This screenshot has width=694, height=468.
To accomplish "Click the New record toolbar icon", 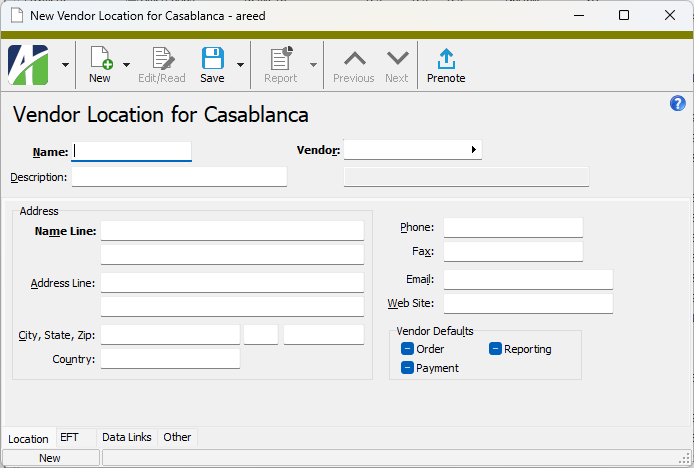I will point(100,59).
